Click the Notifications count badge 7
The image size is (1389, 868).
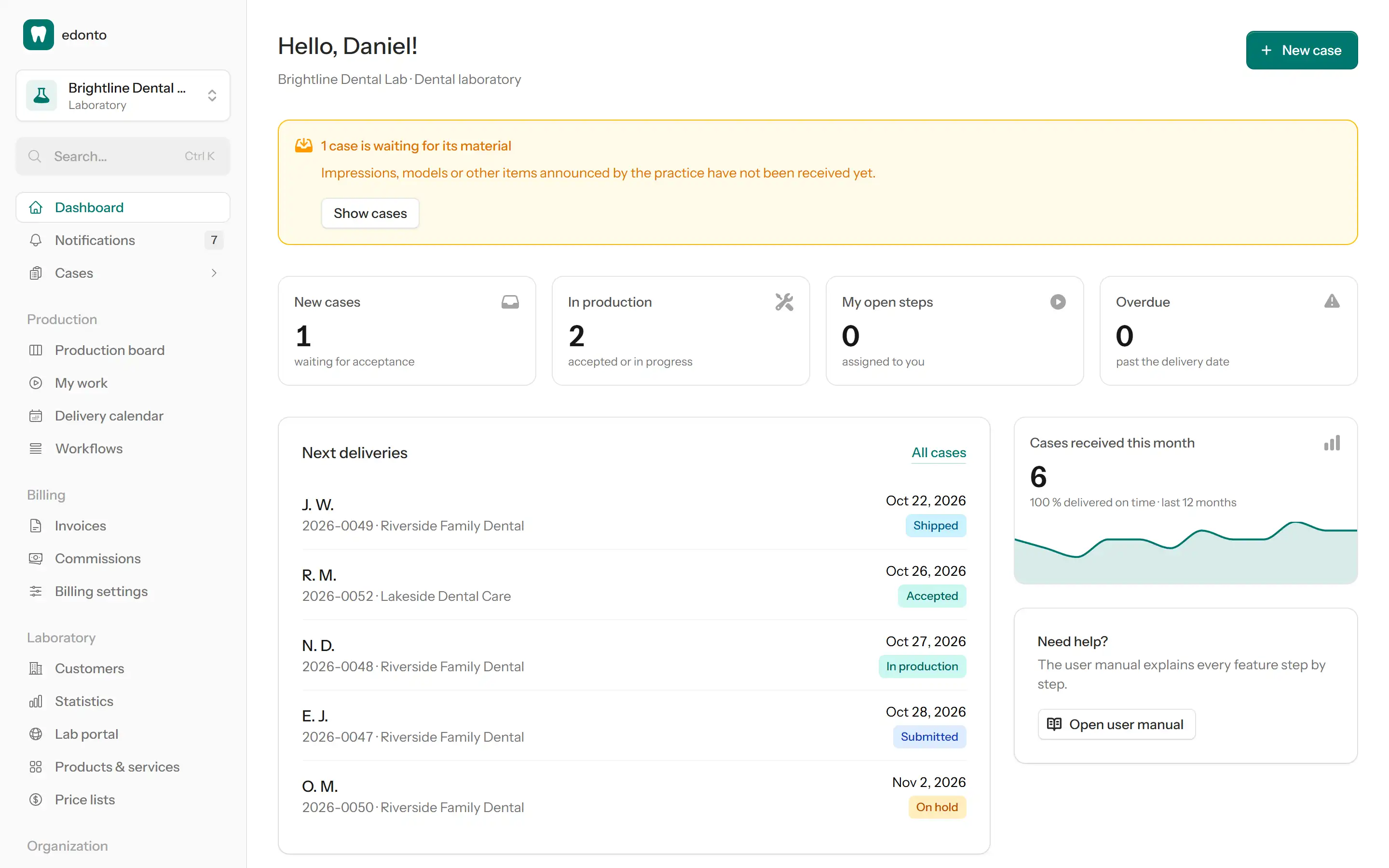tap(214, 240)
